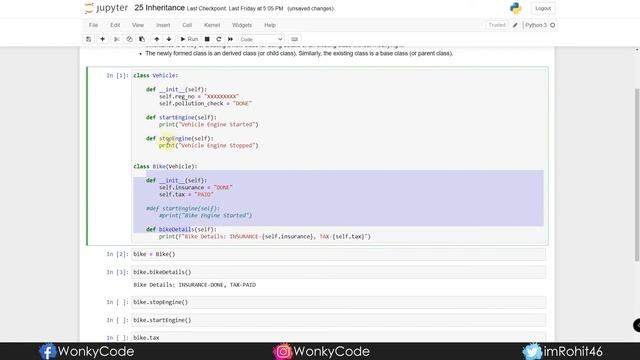640x360 pixels.
Task: Click in the class Vehicle code cell
Action: (x=339, y=156)
